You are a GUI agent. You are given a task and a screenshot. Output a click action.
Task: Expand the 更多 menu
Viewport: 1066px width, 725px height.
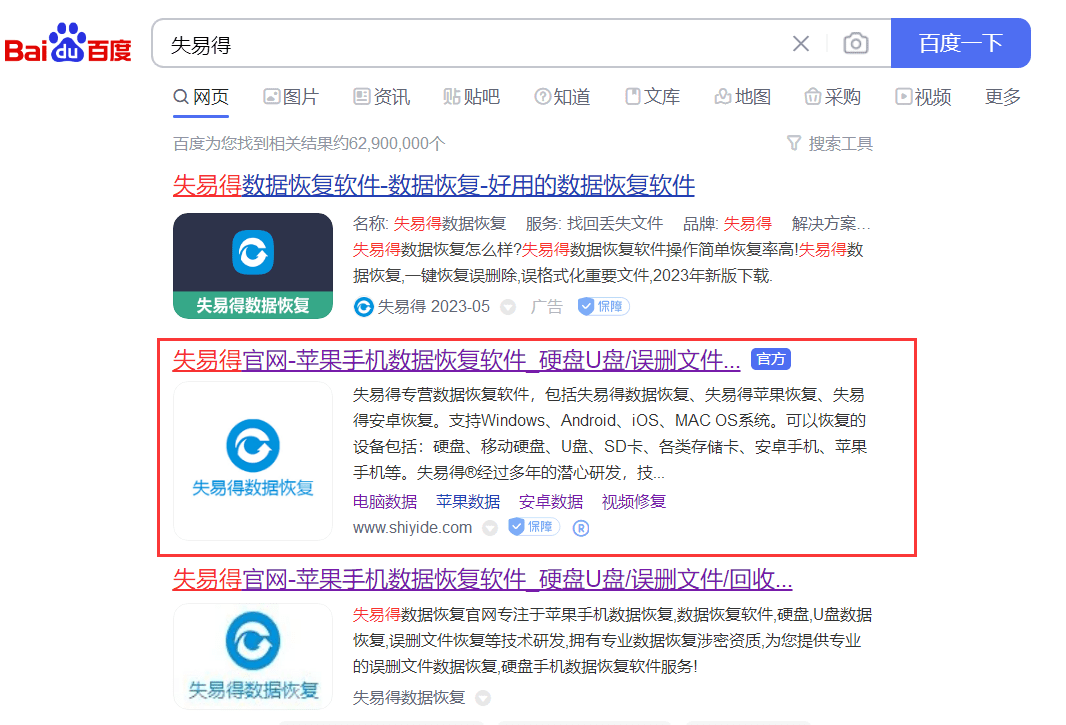point(1003,97)
